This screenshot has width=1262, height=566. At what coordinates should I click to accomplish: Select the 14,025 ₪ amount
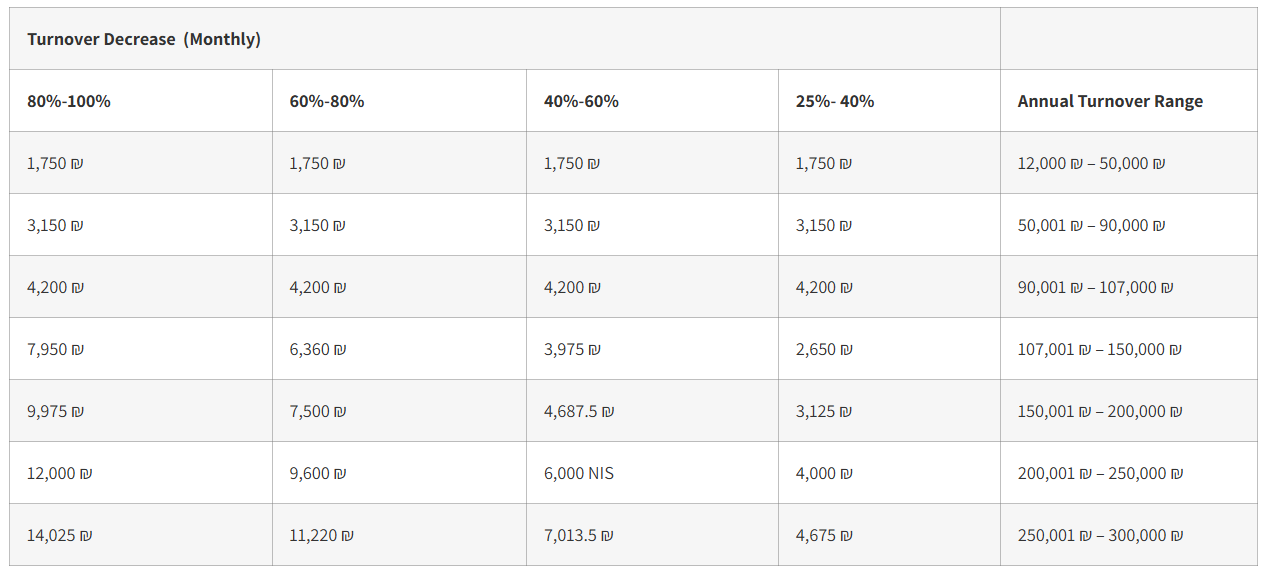[59, 535]
